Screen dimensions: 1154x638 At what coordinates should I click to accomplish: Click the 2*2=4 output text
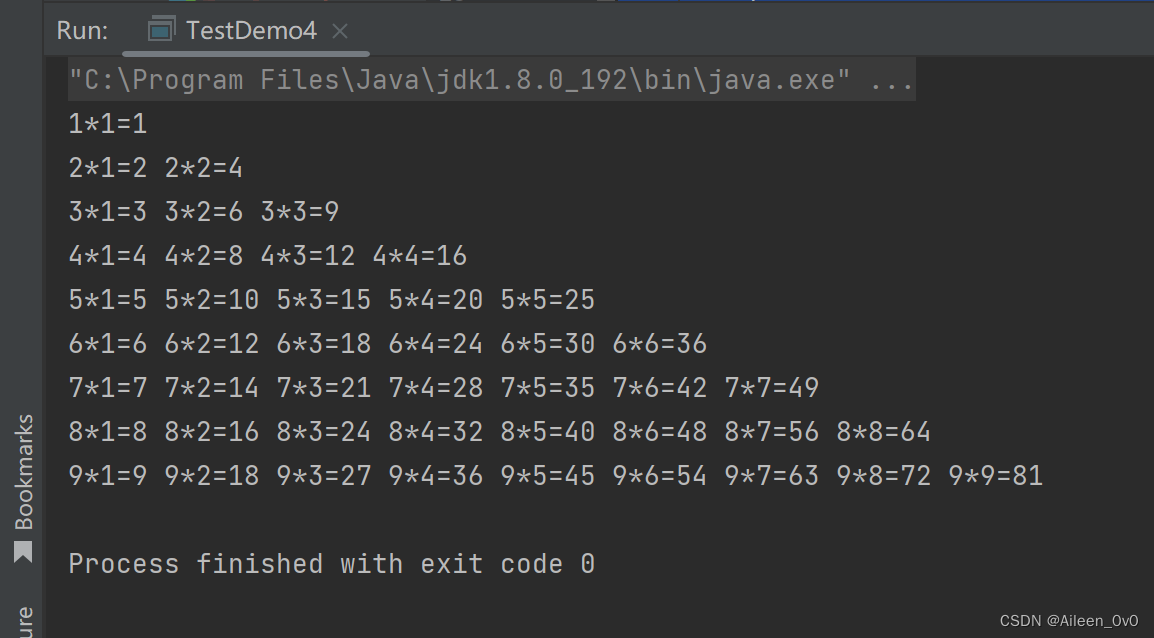[x=203, y=168]
